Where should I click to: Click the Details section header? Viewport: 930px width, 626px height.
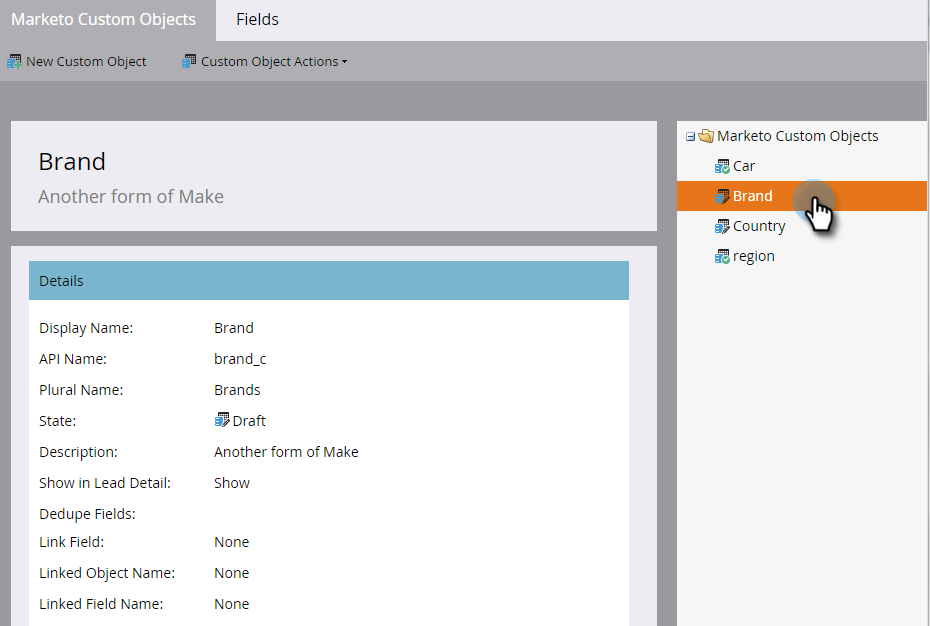[329, 281]
